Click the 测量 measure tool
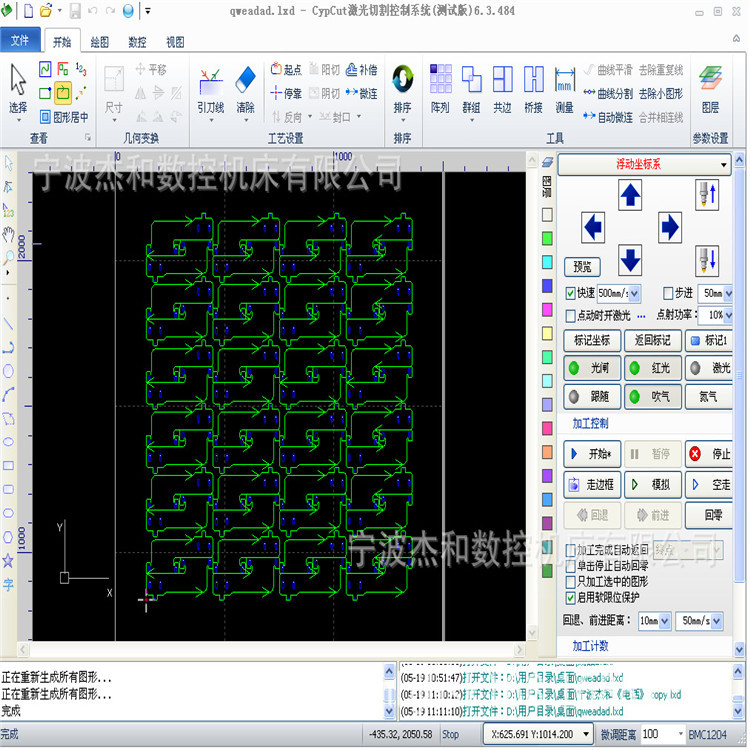 564,88
